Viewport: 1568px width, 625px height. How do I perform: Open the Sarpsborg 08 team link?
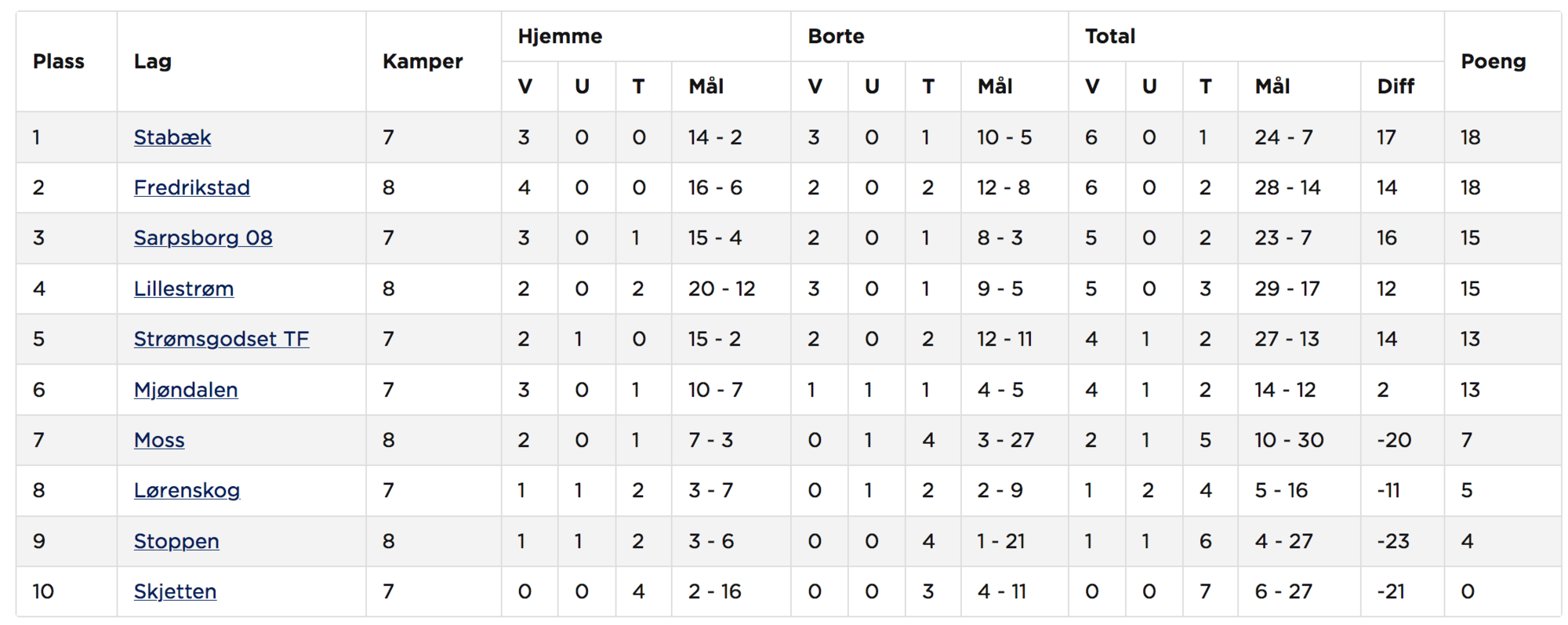coord(203,238)
